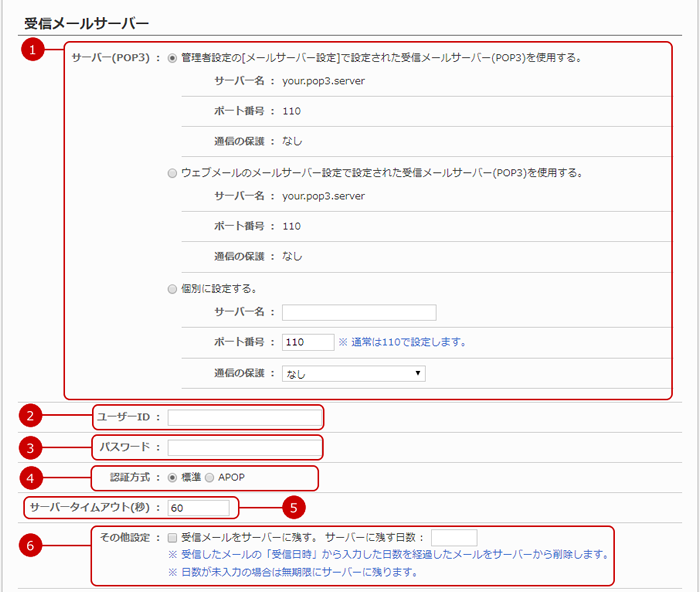Screen dimensions: 700x592
Task: Click the red number 6 callout badge
Action: (35, 545)
